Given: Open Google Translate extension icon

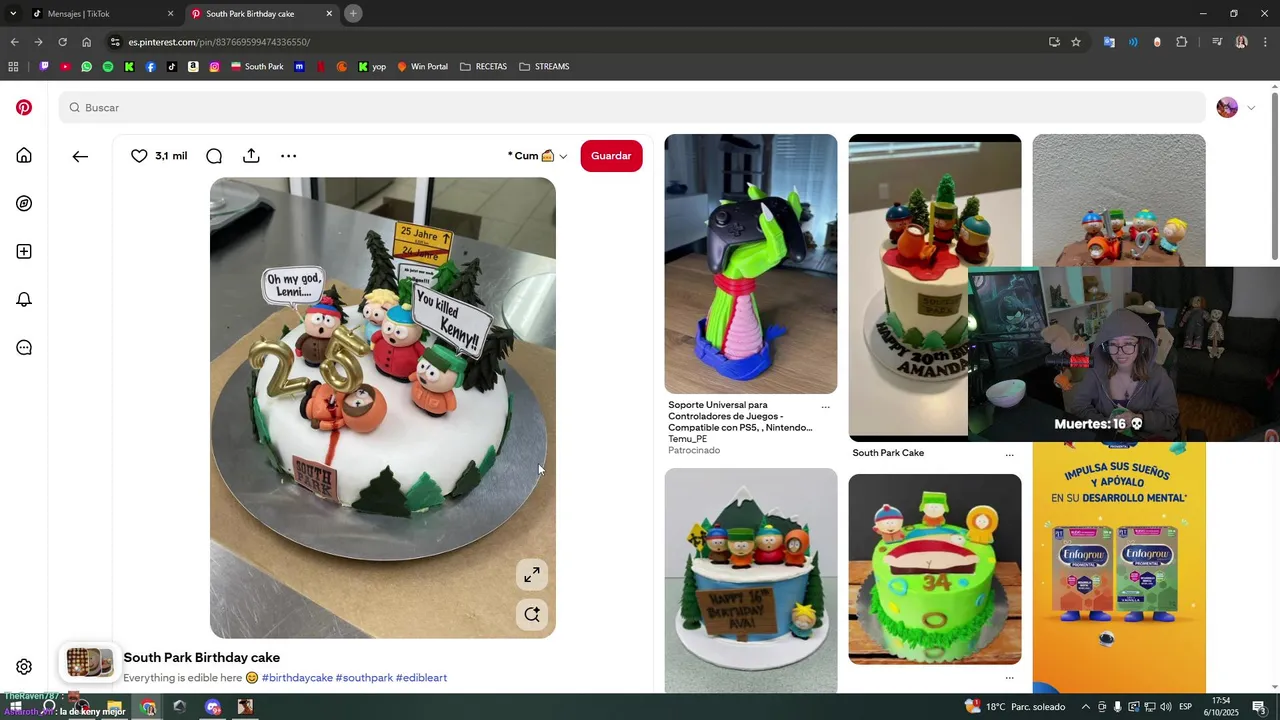Looking at the screenshot, I should 1109,42.
